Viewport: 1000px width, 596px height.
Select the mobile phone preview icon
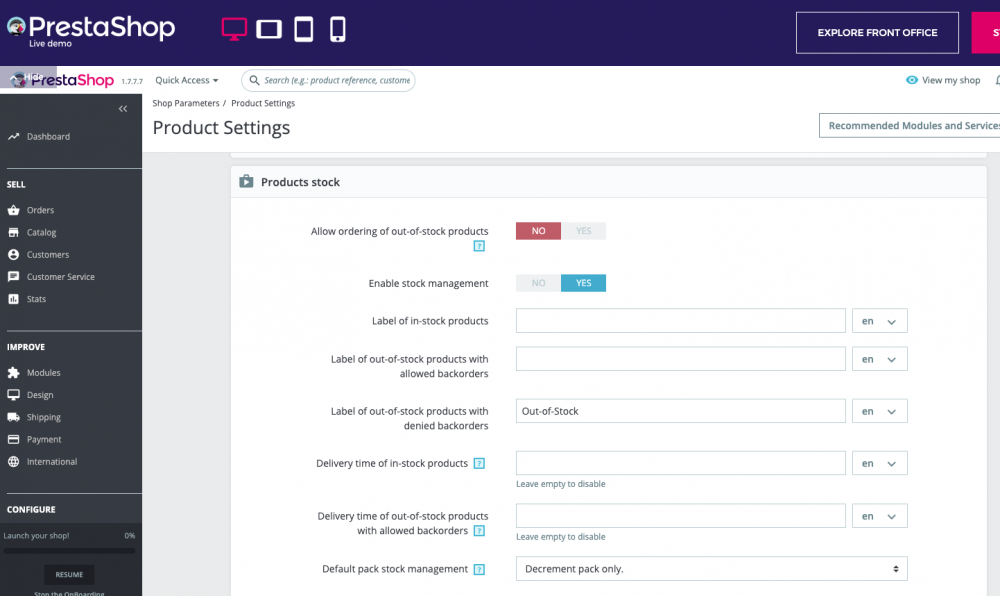tap(337, 28)
